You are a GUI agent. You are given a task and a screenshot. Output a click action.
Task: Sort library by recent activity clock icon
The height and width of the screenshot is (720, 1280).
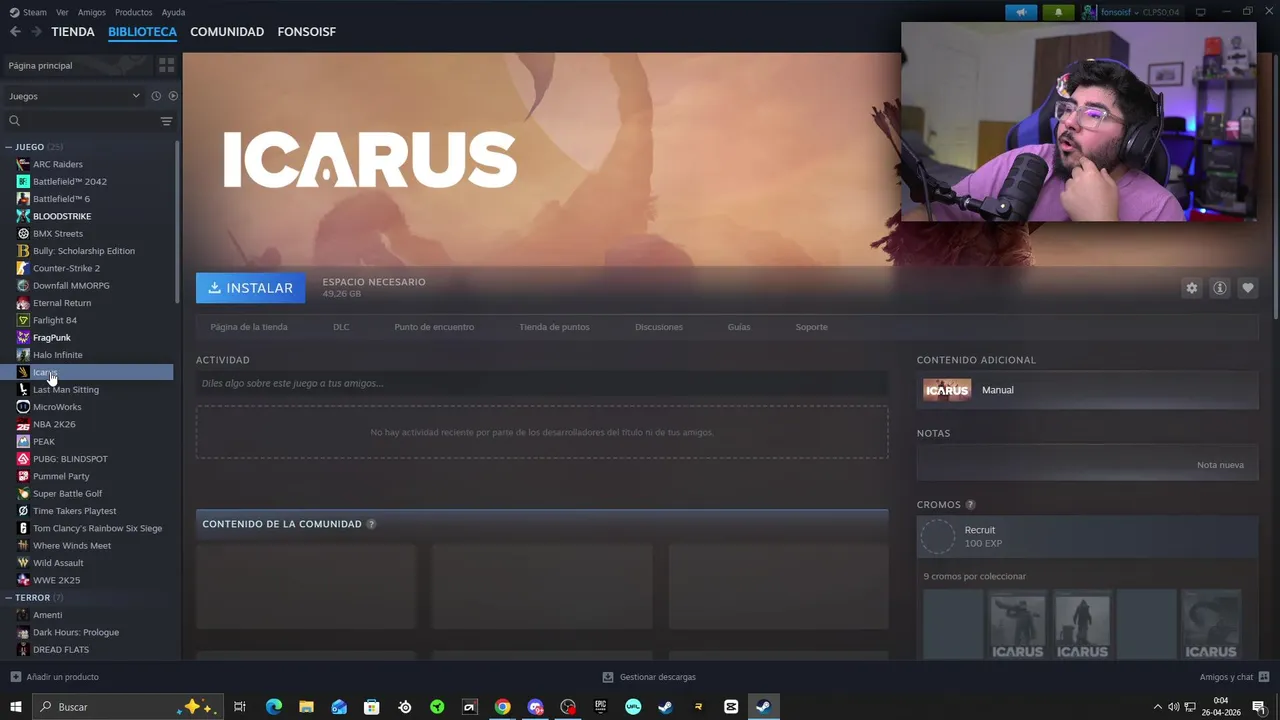(x=156, y=96)
